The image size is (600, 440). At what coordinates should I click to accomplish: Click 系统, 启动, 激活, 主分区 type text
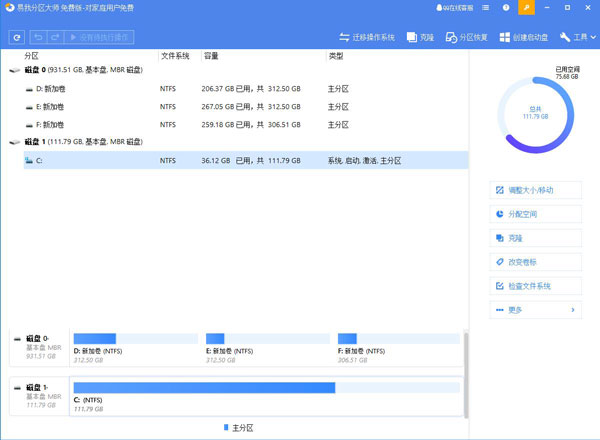tap(364, 161)
